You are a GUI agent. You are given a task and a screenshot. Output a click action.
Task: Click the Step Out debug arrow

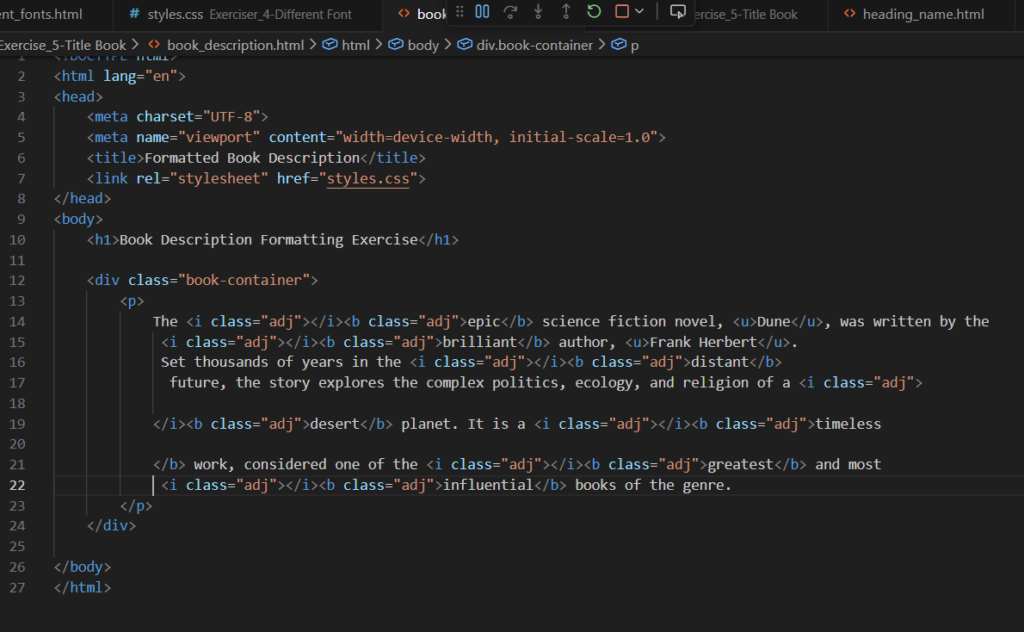(x=566, y=12)
